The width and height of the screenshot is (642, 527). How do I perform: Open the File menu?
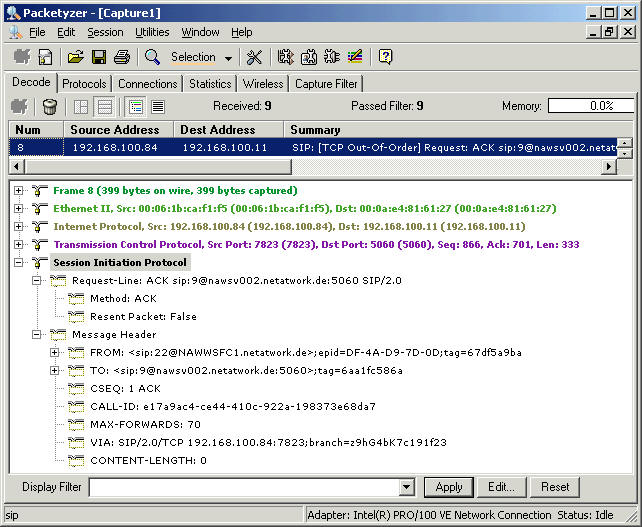click(x=37, y=32)
